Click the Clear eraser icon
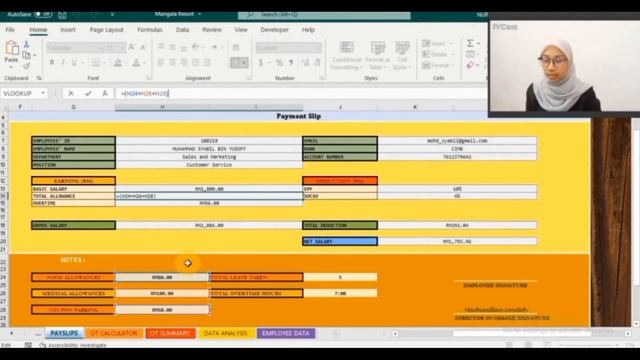 coord(470,65)
